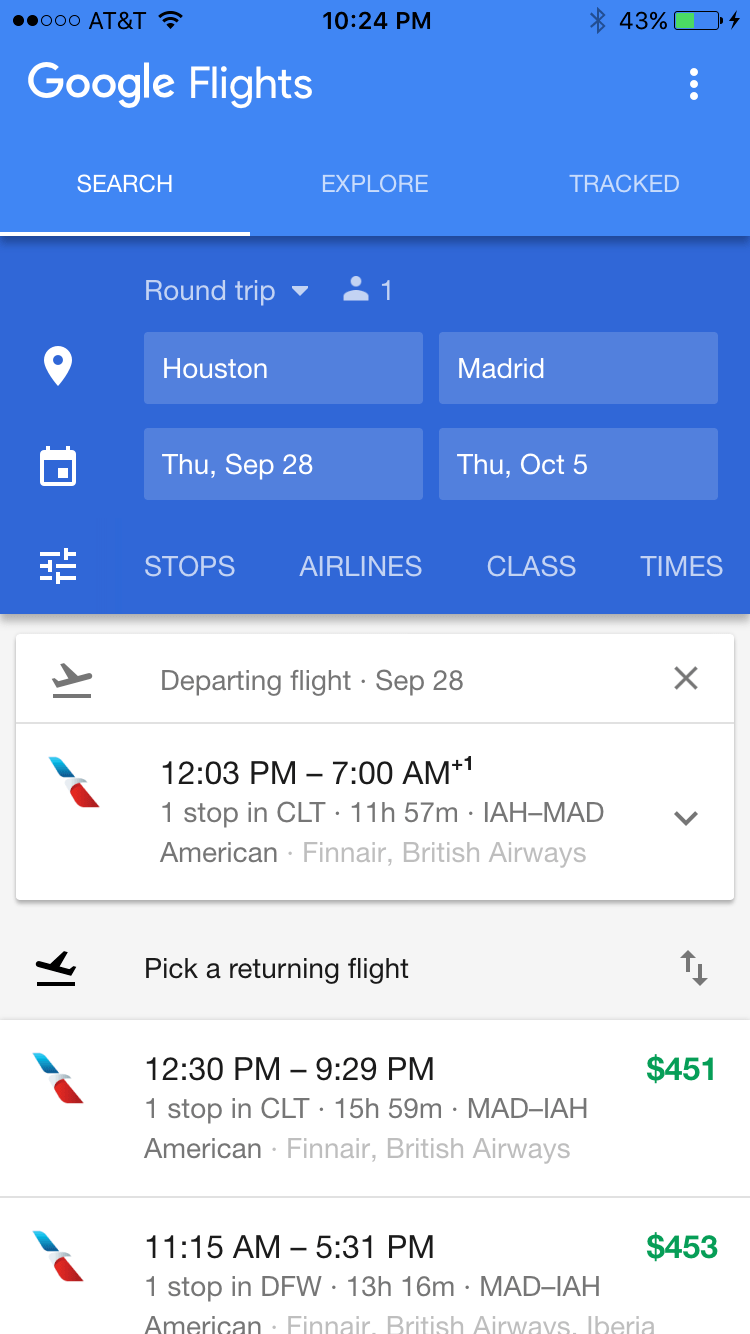Image resolution: width=750 pixels, height=1334 pixels.
Task: Open the Class filter
Action: [x=531, y=566]
